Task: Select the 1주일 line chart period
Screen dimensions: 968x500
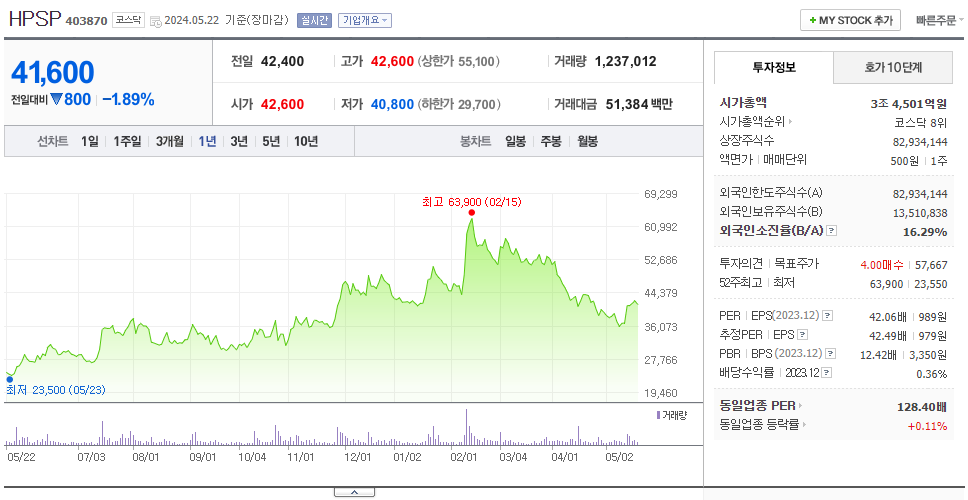Action: 128,141
